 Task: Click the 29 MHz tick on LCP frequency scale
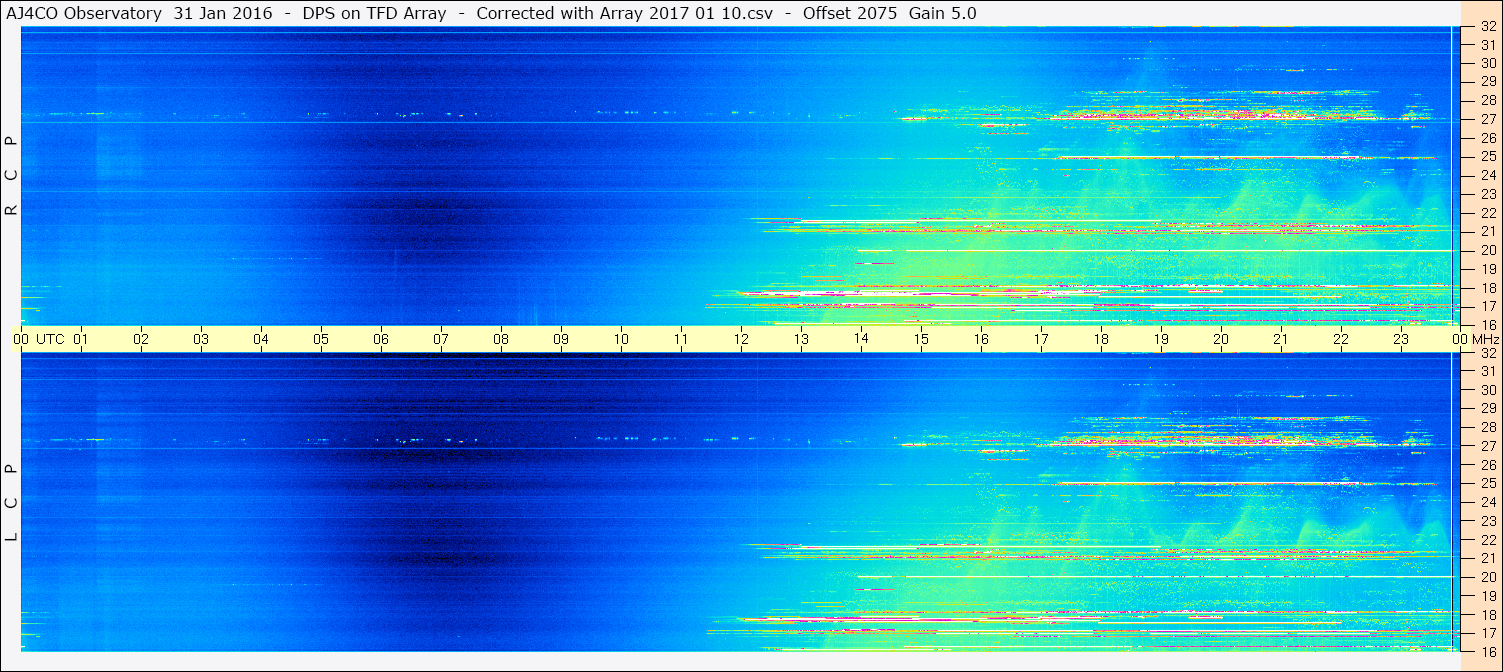point(1488,409)
